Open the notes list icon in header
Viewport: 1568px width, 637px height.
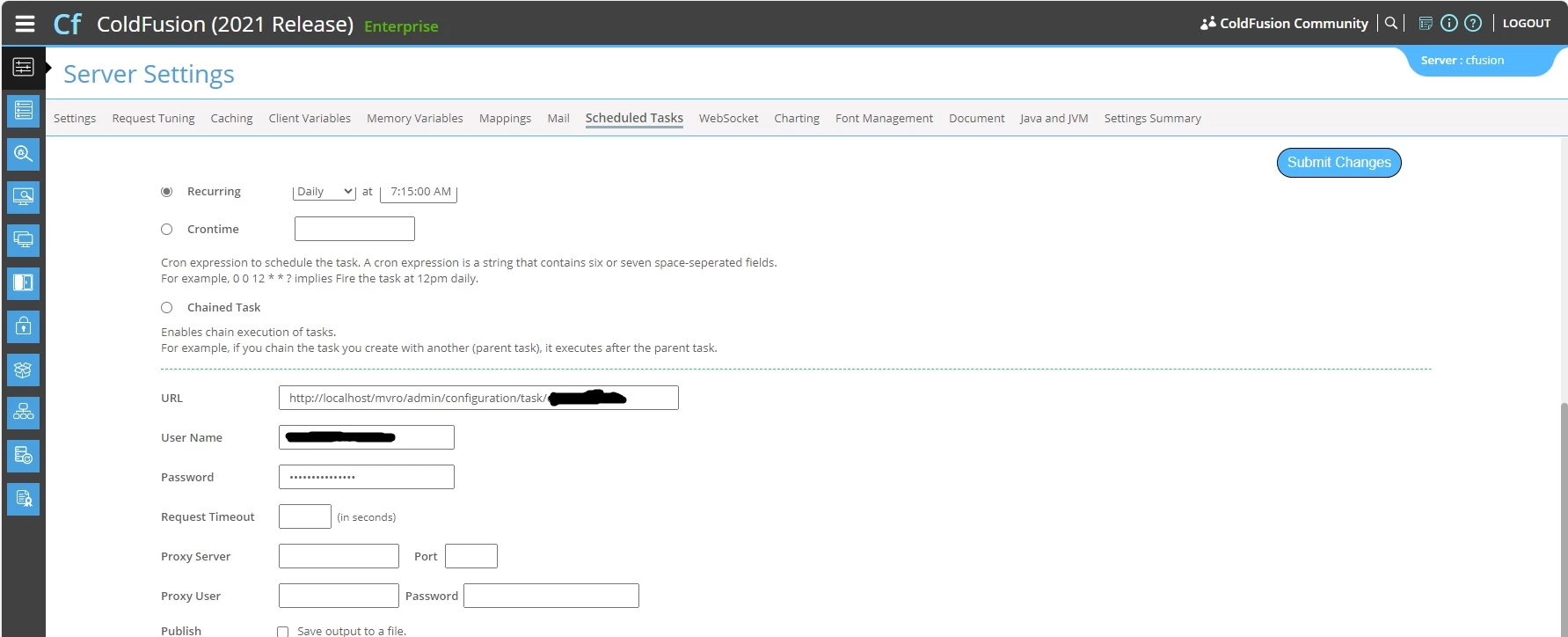pyautogui.click(x=1426, y=24)
